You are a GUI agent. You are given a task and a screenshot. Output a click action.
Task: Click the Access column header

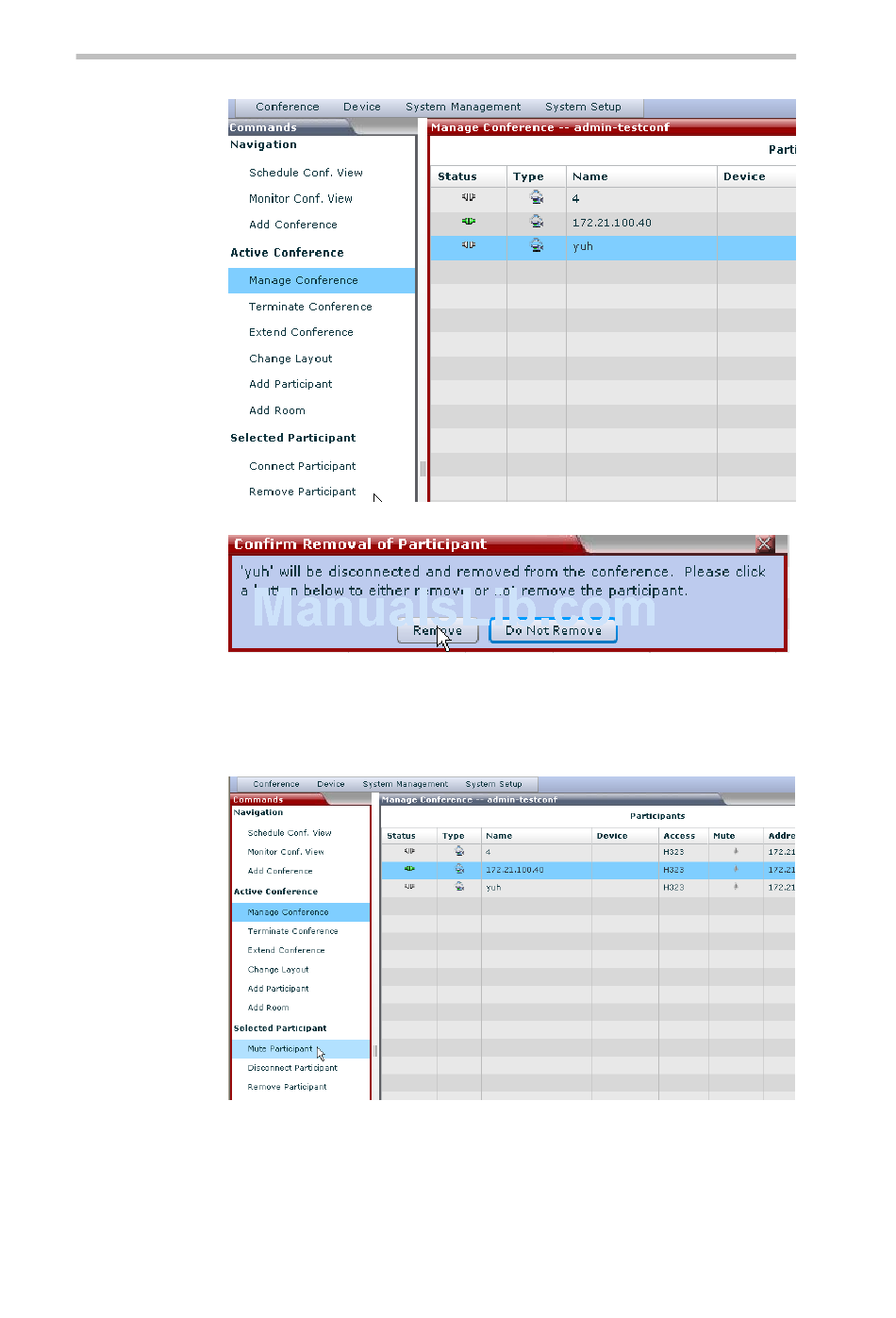679,836
